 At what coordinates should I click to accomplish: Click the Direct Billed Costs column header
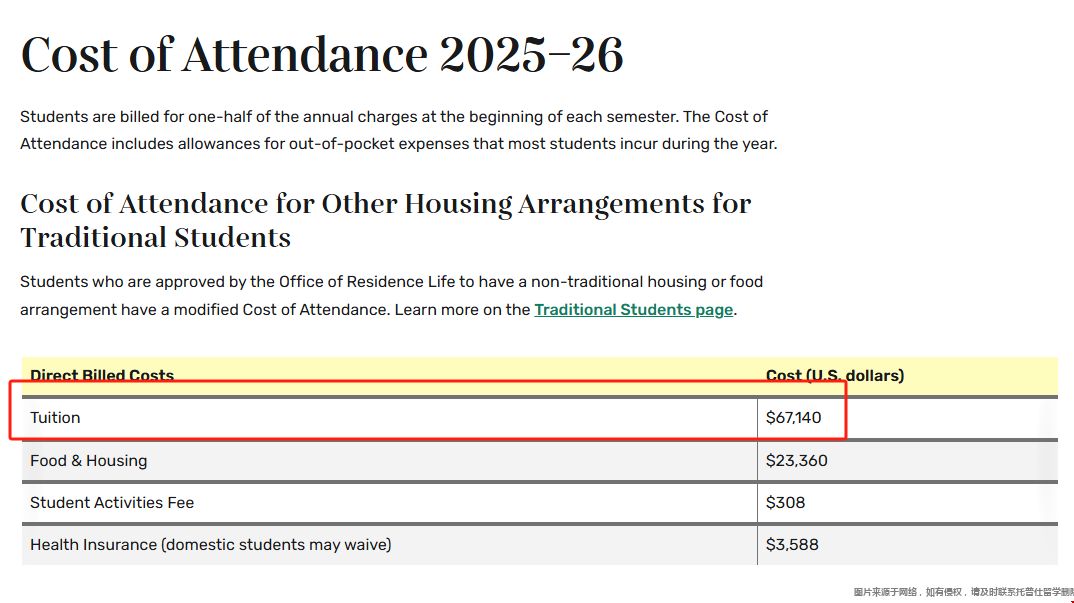coord(102,376)
